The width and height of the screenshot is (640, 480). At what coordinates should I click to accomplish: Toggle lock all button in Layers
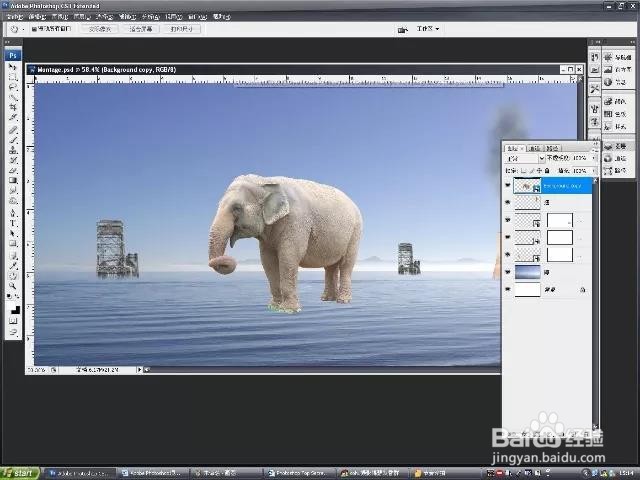tap(547, 171)
